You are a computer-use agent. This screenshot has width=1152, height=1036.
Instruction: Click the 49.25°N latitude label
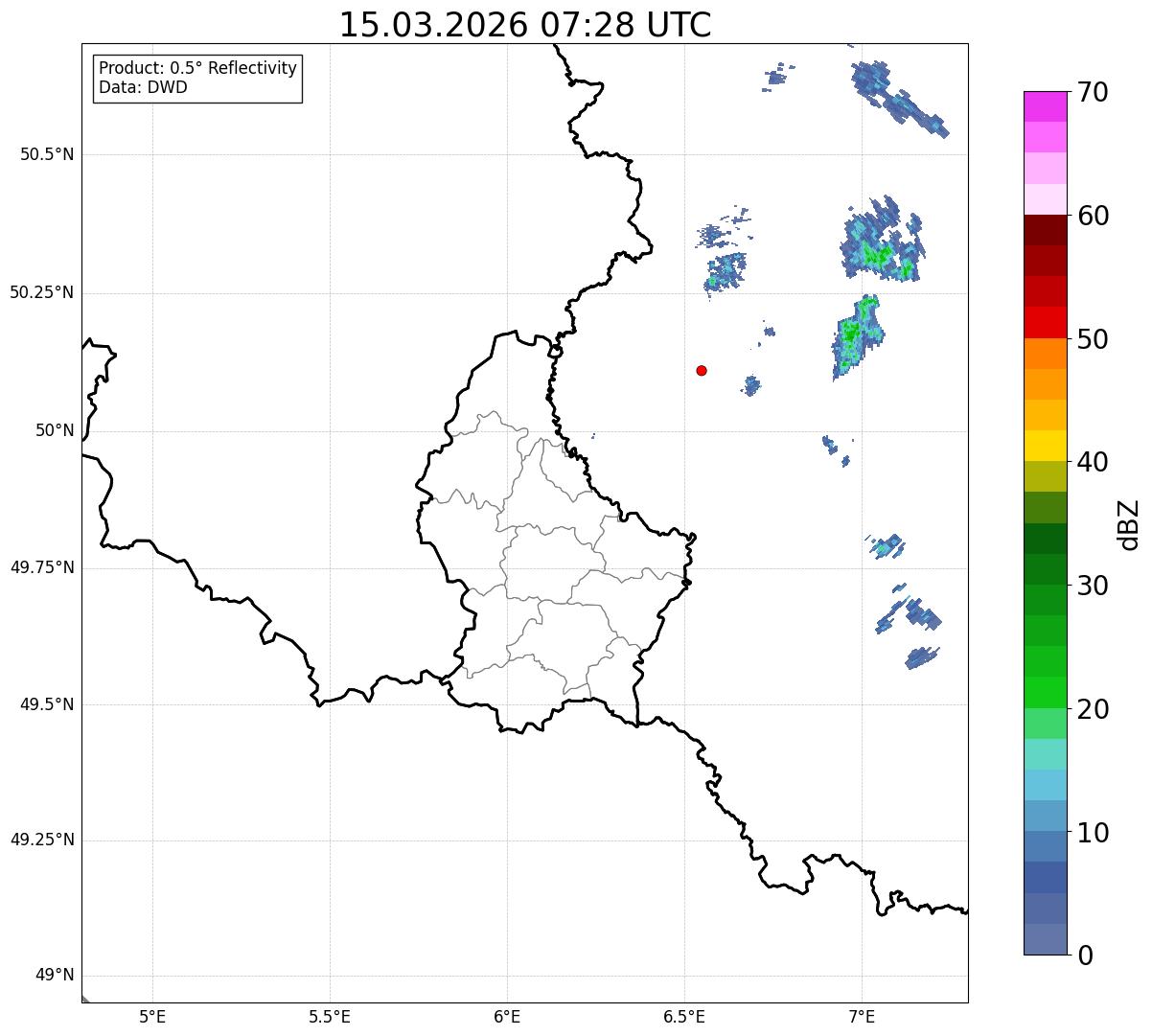(x=42, y=840)
